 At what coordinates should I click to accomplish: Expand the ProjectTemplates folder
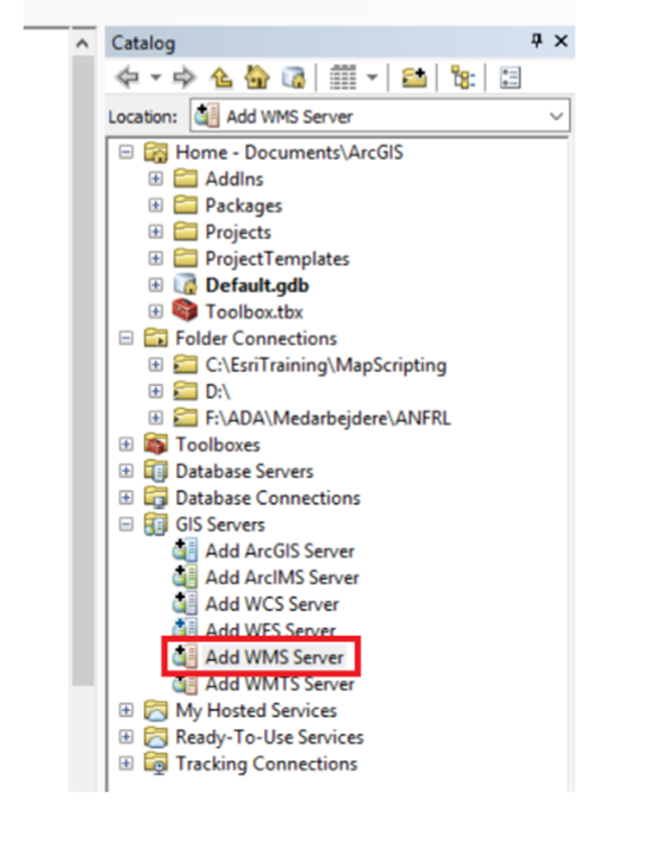tap(156, 258)
